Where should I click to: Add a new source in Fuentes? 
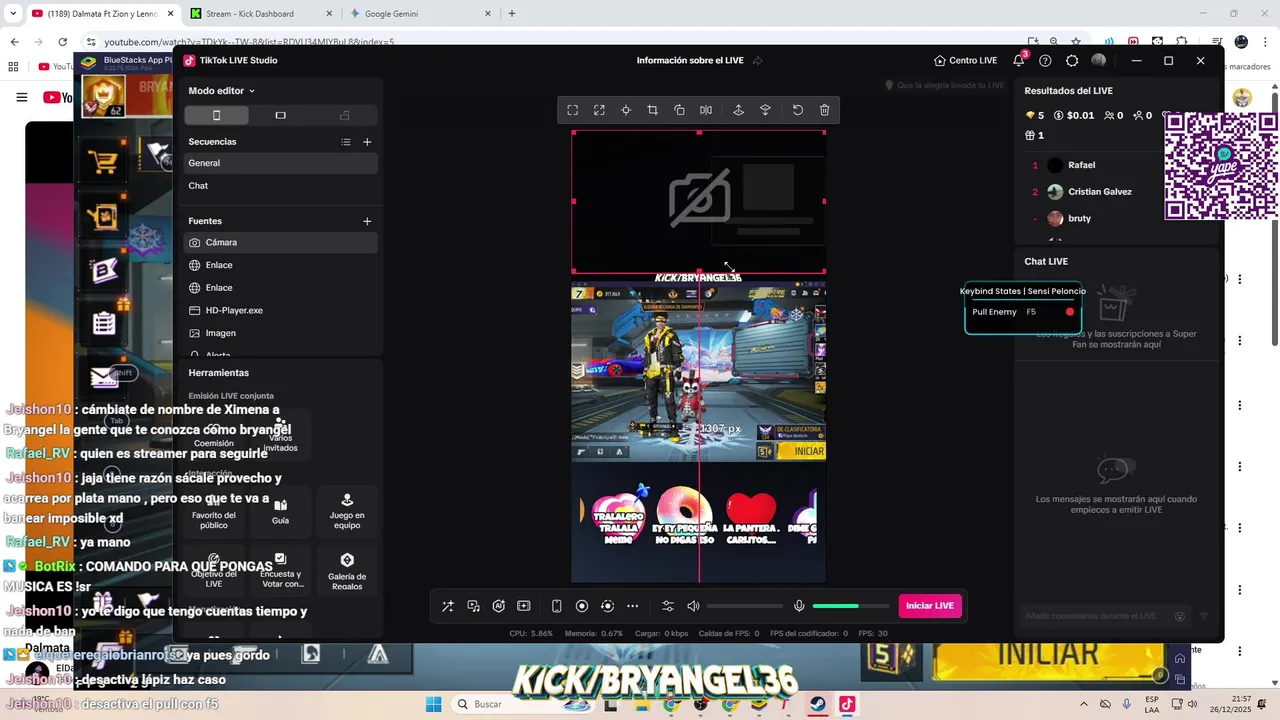(x=367, y=221)
